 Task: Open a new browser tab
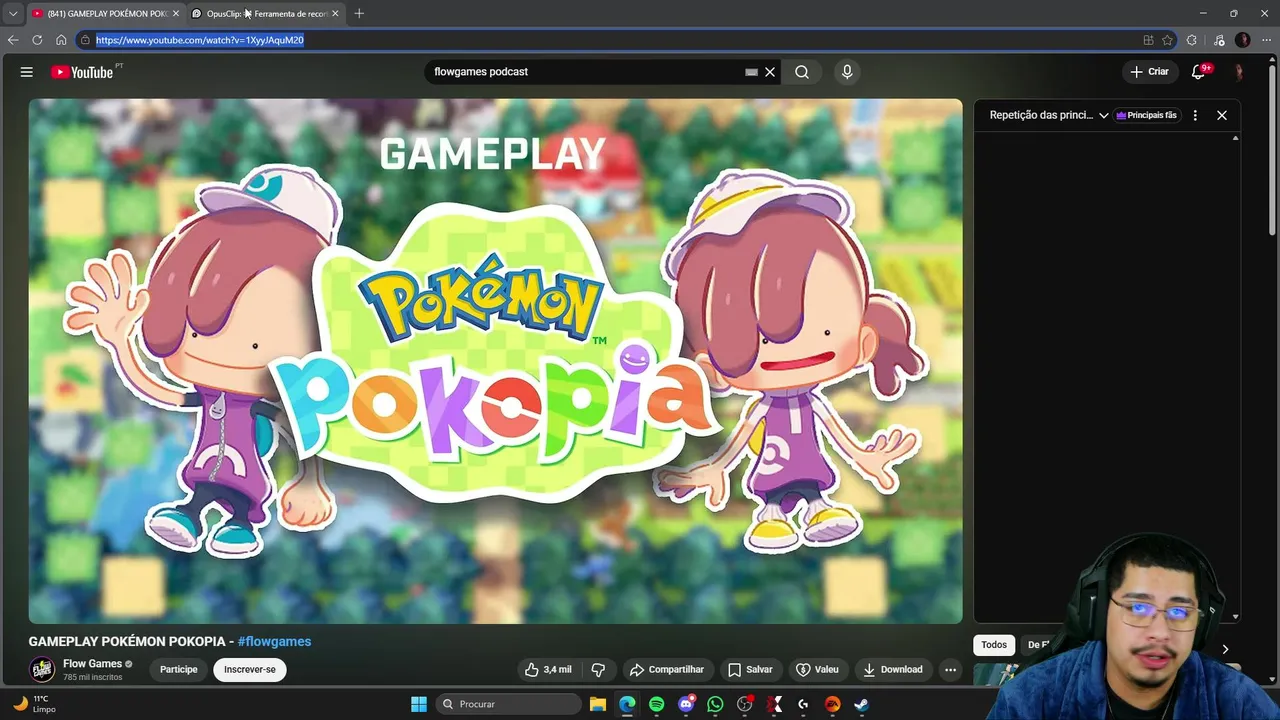point(359,13)
